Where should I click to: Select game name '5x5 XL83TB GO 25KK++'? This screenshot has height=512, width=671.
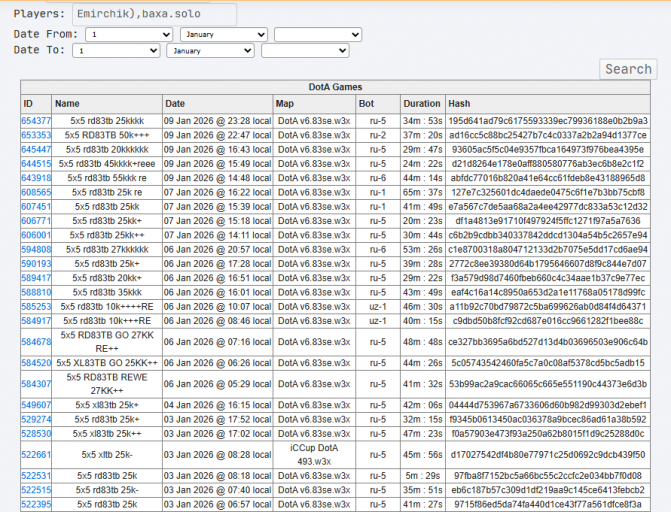pyautogui.click(x=107, y=363)
